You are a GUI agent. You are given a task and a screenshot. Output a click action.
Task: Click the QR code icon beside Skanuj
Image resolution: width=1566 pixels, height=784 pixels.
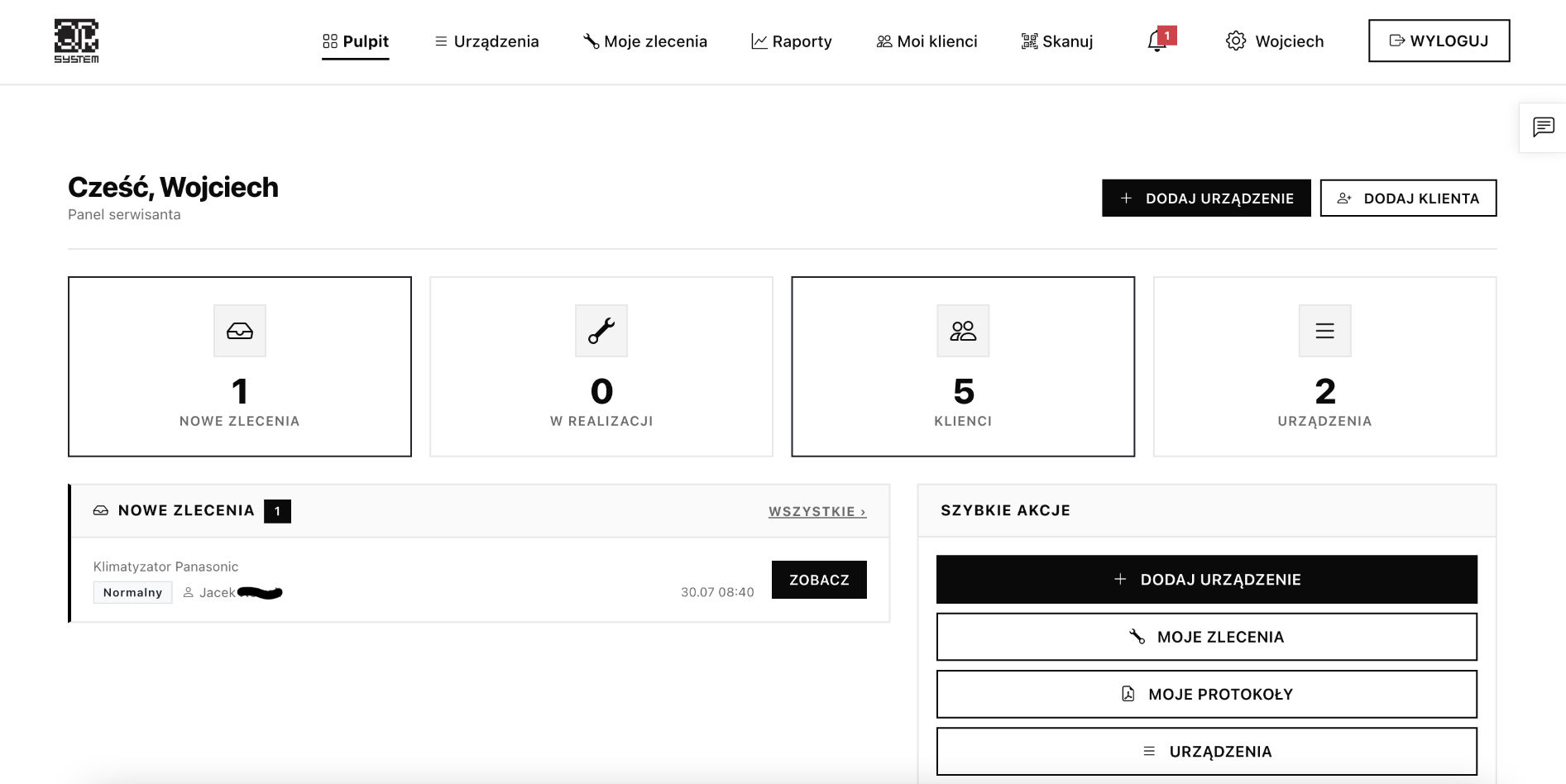pyautogui.click(x=1029, y=41)
